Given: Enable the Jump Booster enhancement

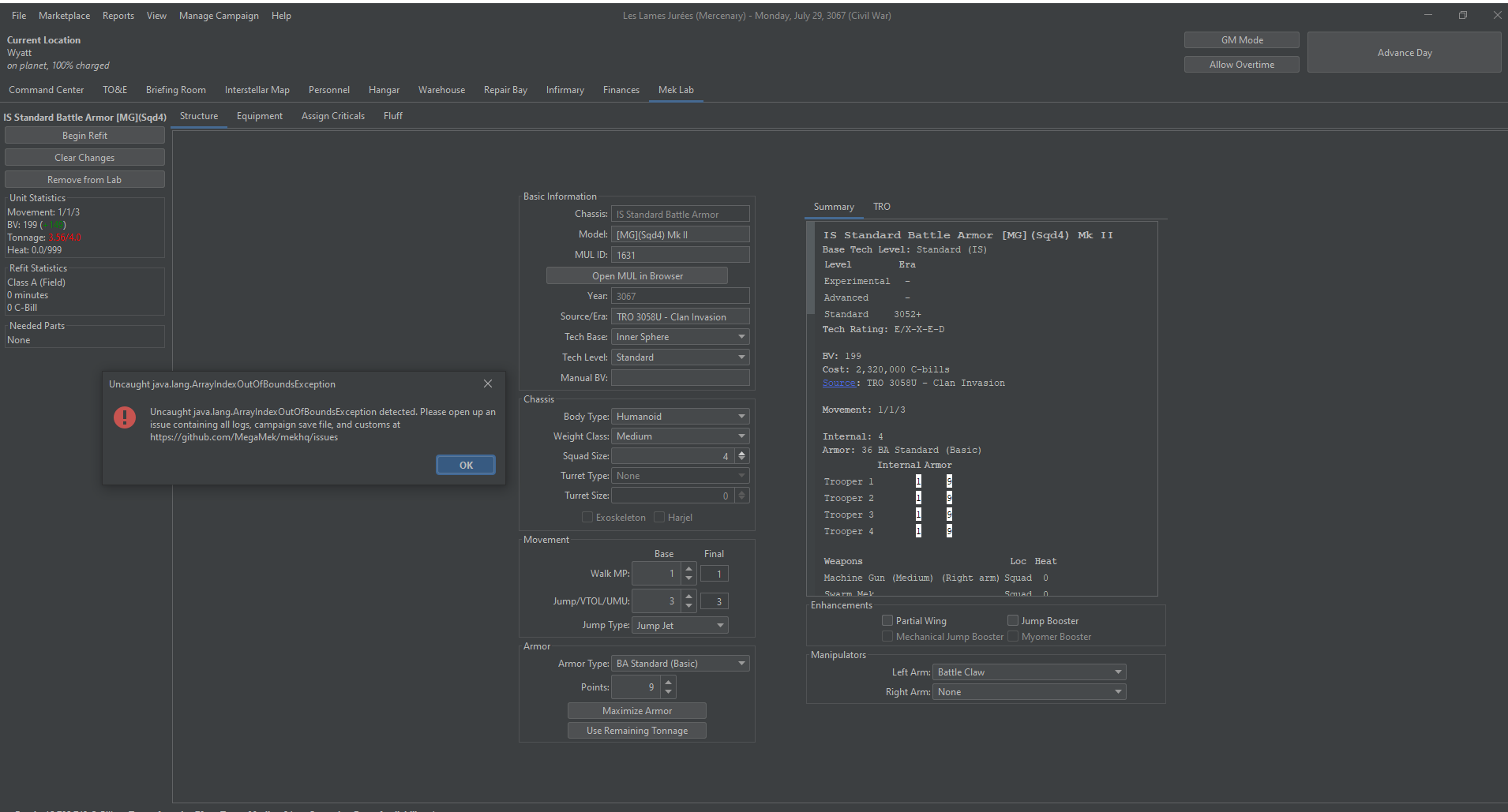Looking at the screenshot, I should tap(1013, 620).
